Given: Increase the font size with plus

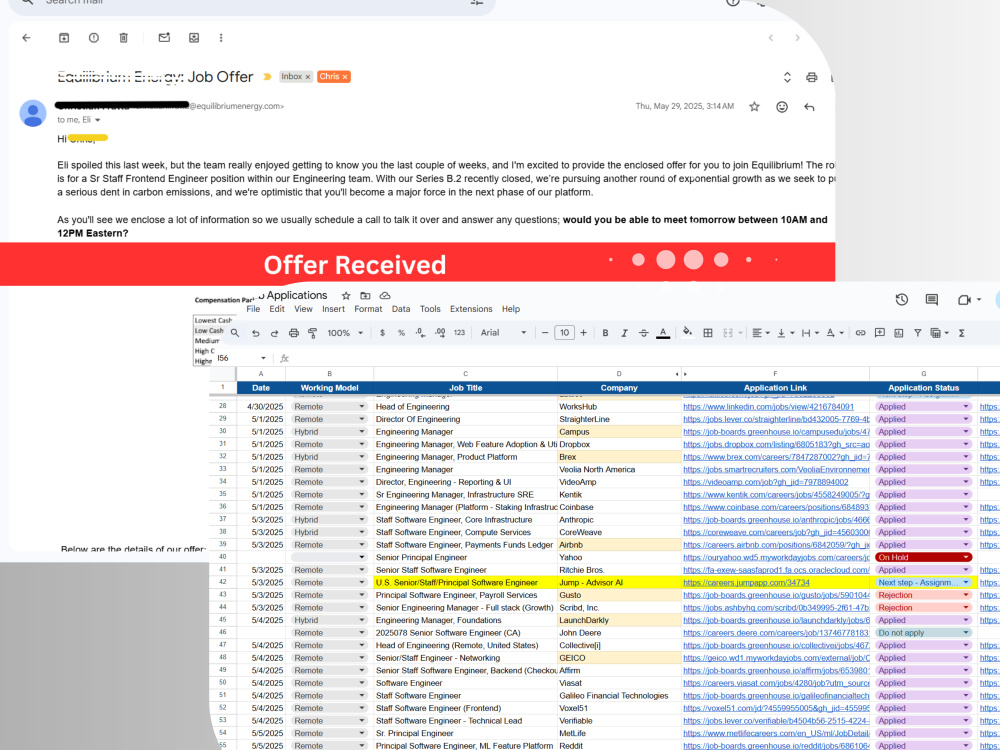Looking at the screenshot, I should (583, 333).
